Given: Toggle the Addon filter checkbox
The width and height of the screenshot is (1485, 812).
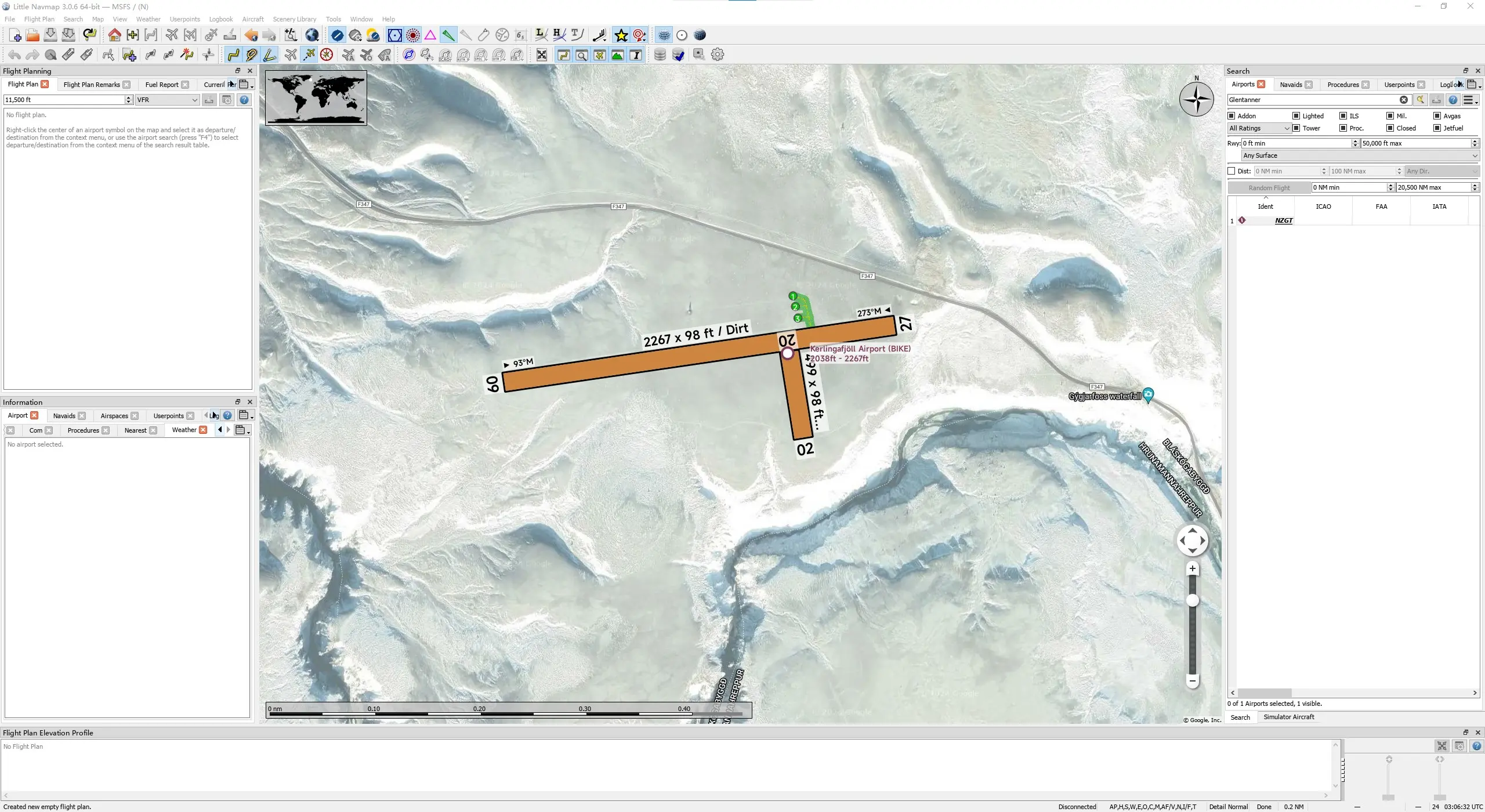Looking at the screenshot, I should click(x=1232, y=116).
